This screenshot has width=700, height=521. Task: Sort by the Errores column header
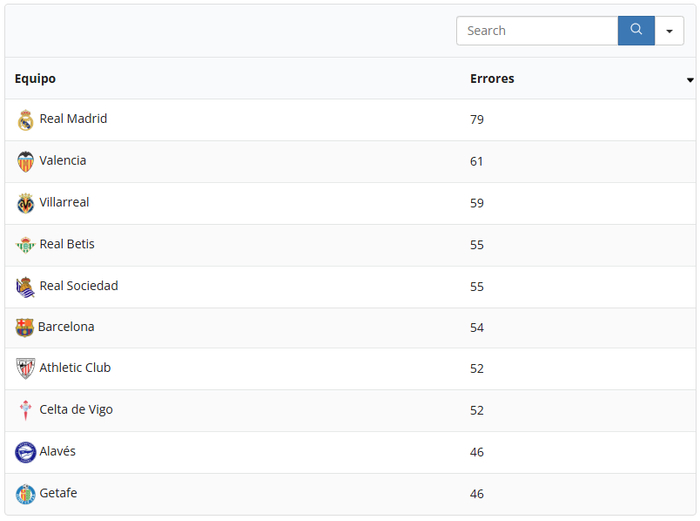pos(492,78)
